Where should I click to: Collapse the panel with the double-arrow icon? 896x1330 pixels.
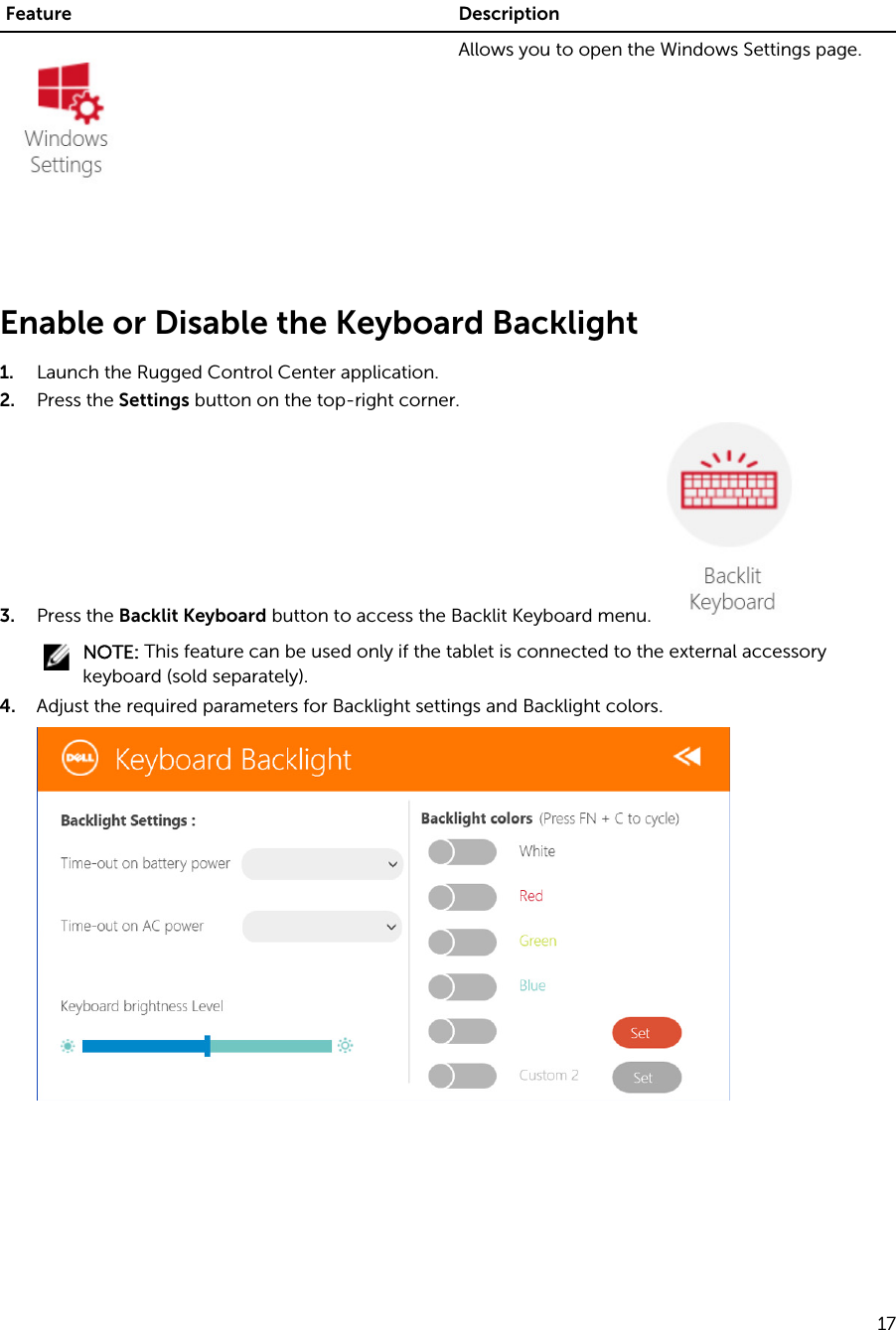pos(687,757)
